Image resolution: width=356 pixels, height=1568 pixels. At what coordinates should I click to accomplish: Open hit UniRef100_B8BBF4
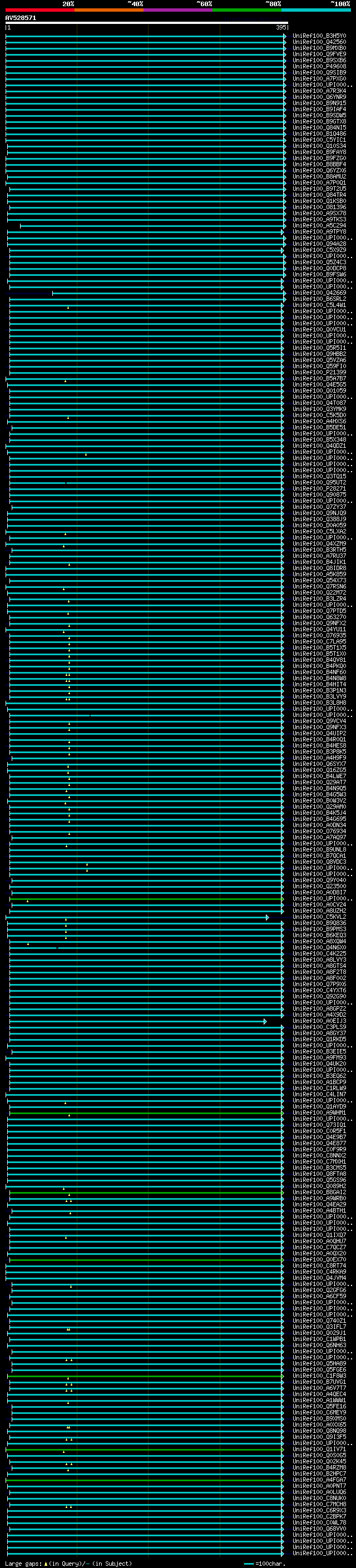click(319, 164)
